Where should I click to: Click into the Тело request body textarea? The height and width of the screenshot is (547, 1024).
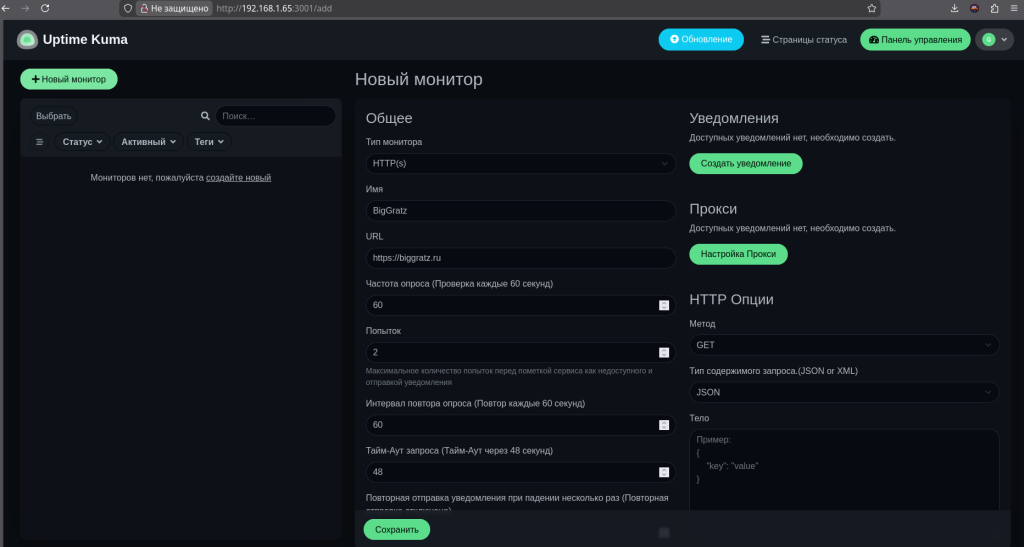[x=844, y=470]
